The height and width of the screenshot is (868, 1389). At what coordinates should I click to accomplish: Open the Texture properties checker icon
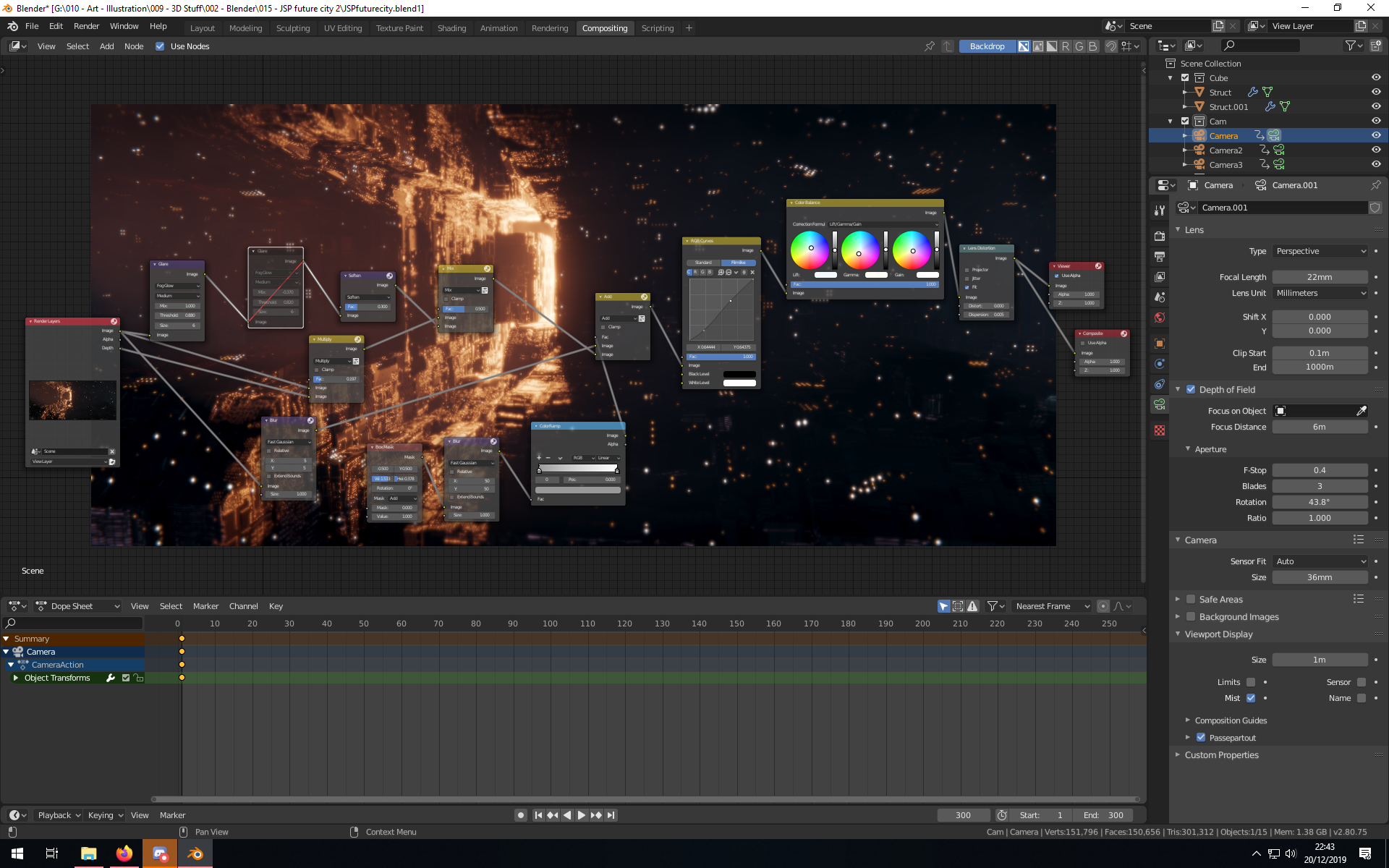coord(1160,430)
